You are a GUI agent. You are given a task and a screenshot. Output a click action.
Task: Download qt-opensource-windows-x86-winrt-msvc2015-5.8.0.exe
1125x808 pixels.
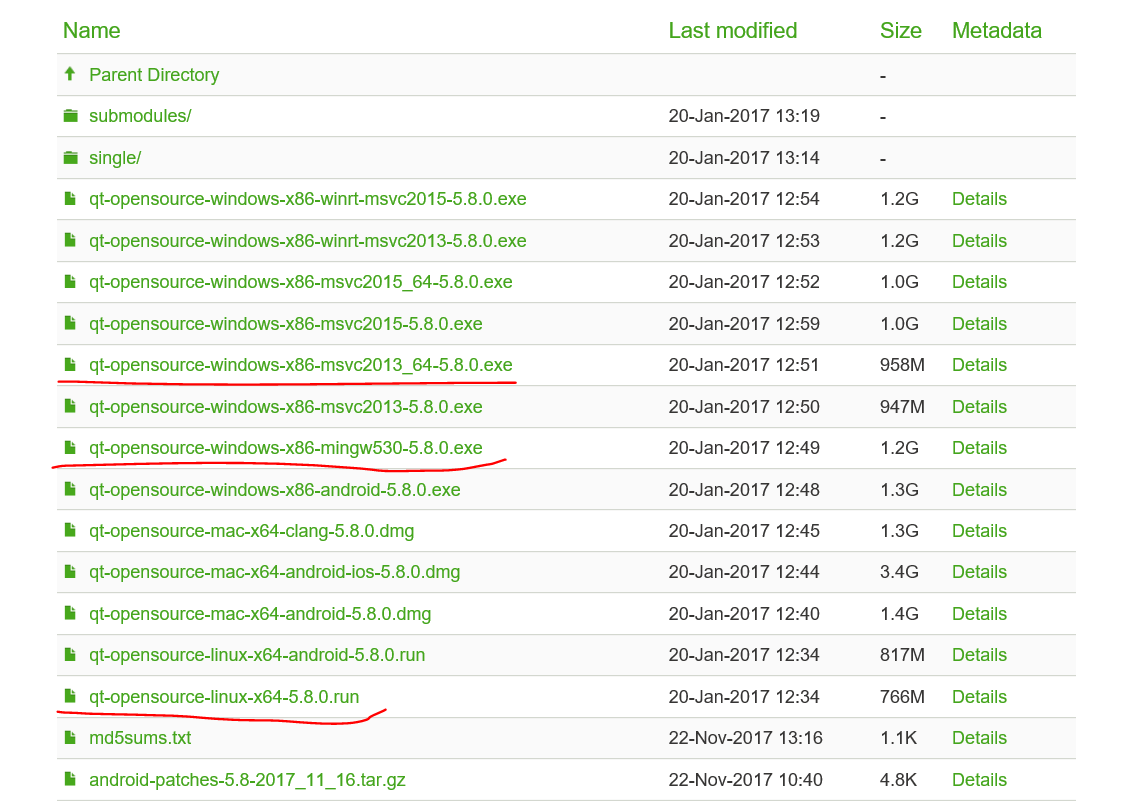tap(308, 199)
